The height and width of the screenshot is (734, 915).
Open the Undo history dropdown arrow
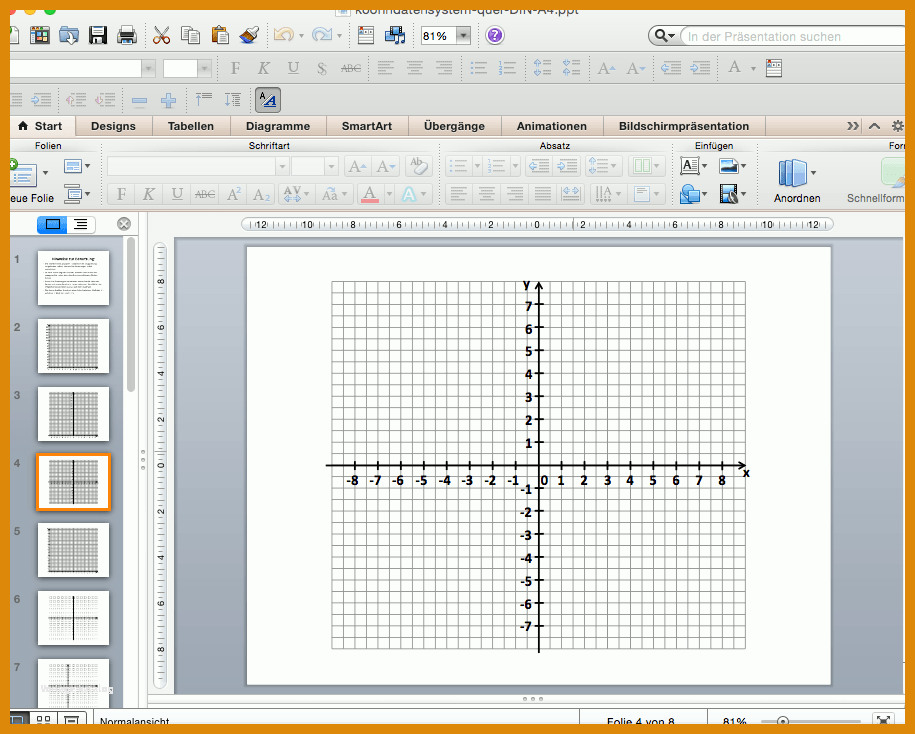[x=301, y=36]
